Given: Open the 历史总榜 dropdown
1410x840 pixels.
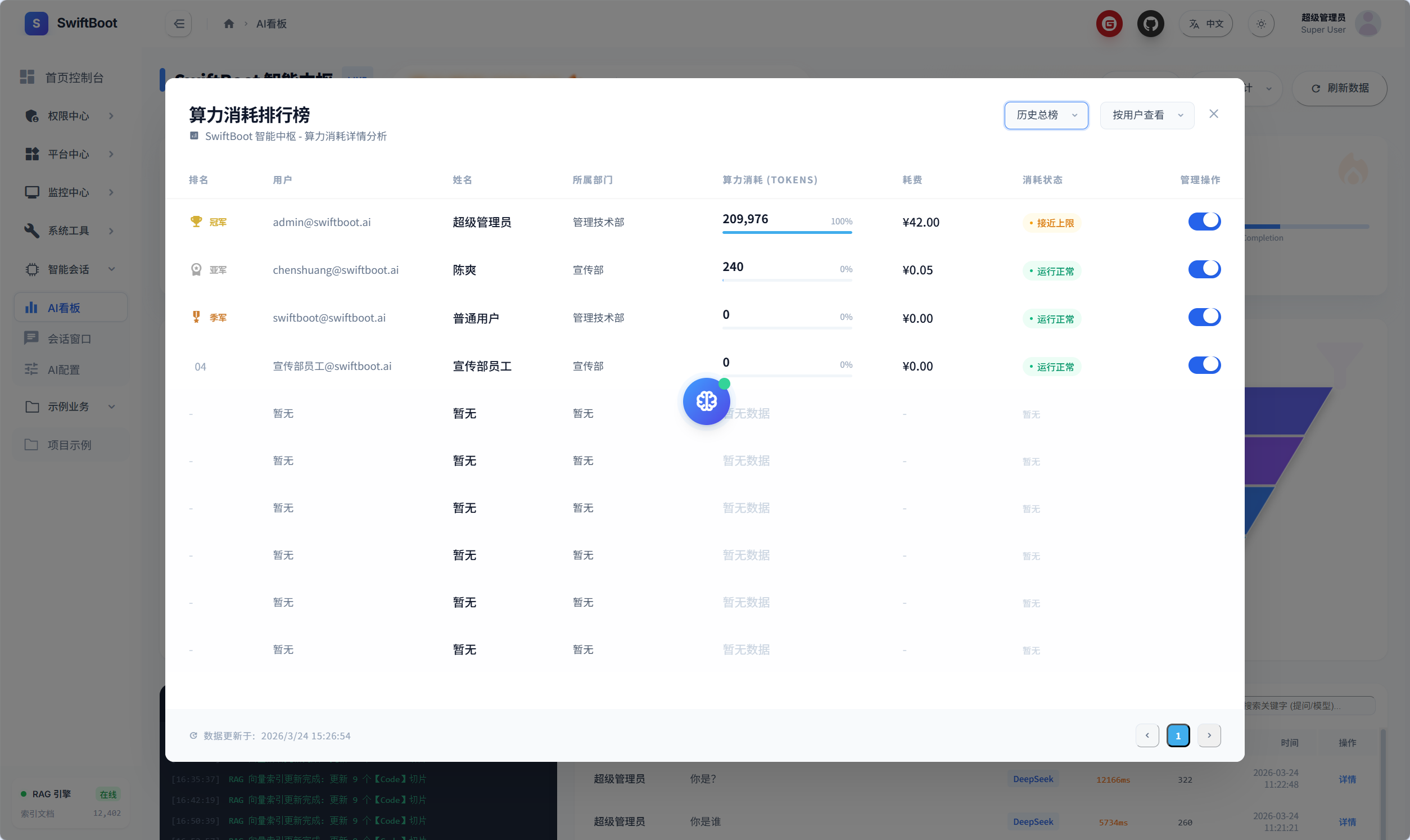Looking at the screenshot, I should point(1046,115).
